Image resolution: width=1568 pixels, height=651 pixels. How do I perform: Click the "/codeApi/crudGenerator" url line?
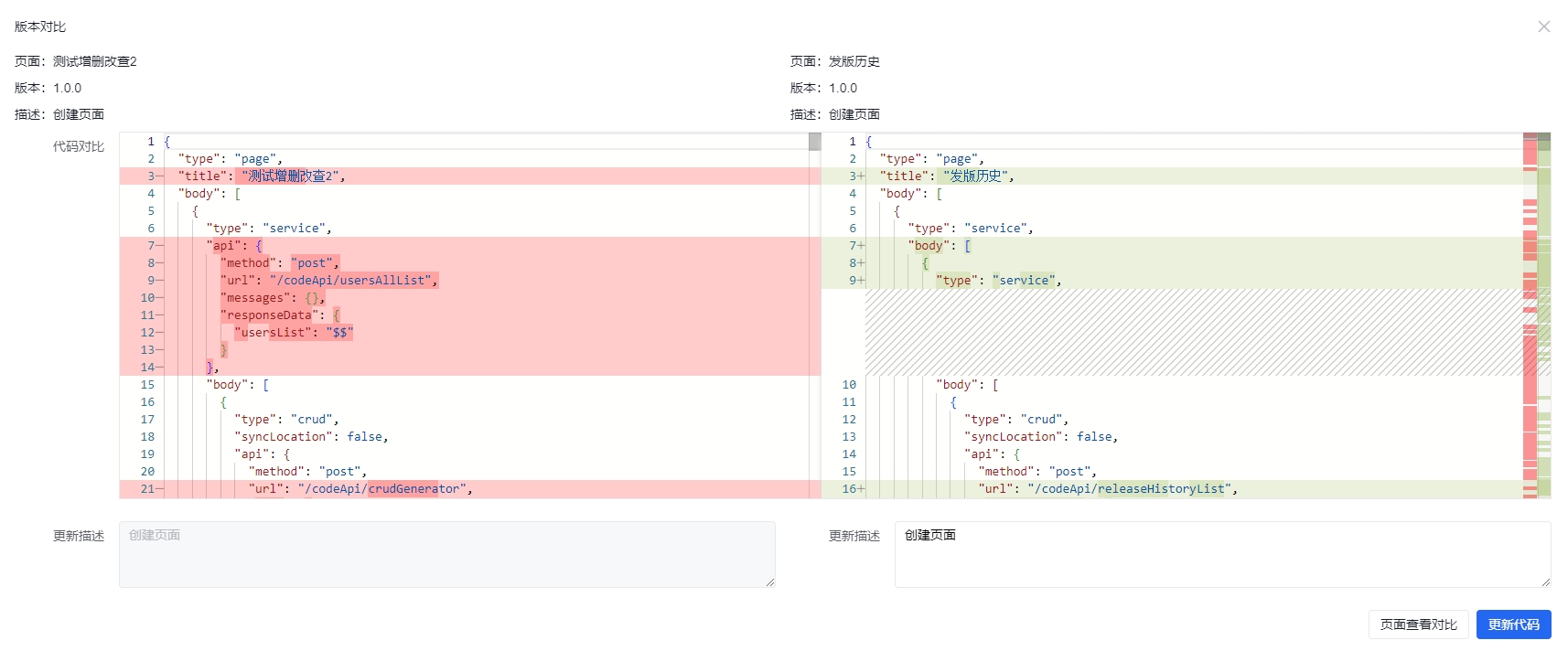469,489
